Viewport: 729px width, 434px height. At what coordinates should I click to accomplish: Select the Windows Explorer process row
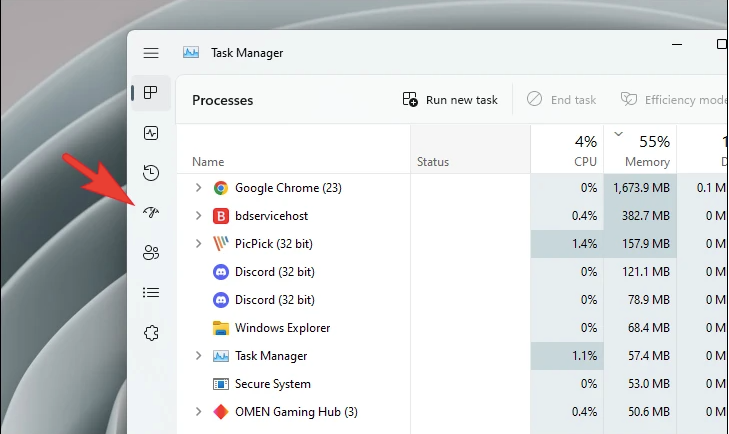point(282,328)
